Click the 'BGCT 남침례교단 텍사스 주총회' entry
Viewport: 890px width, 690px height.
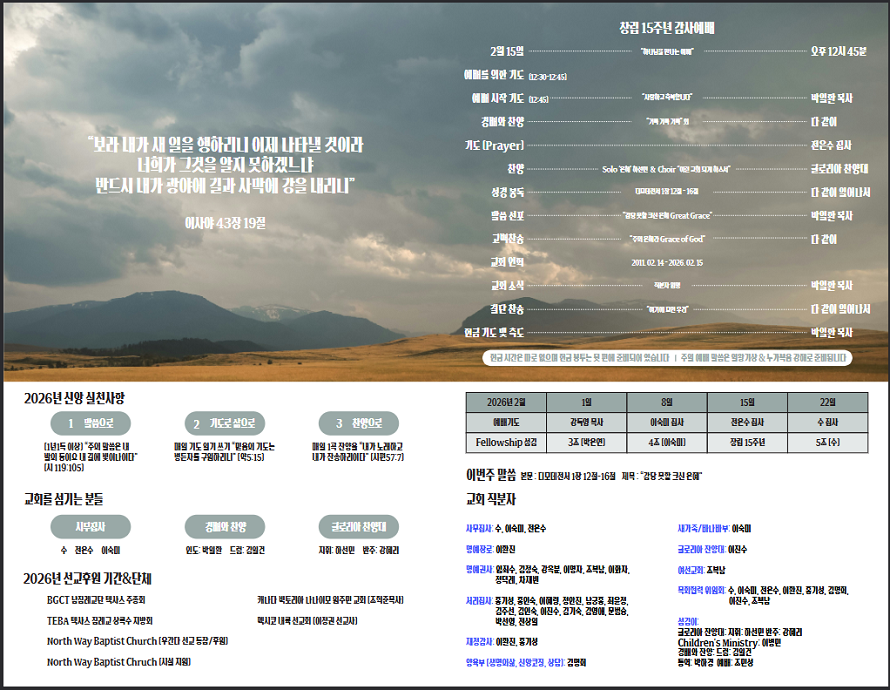click(96, 600)
